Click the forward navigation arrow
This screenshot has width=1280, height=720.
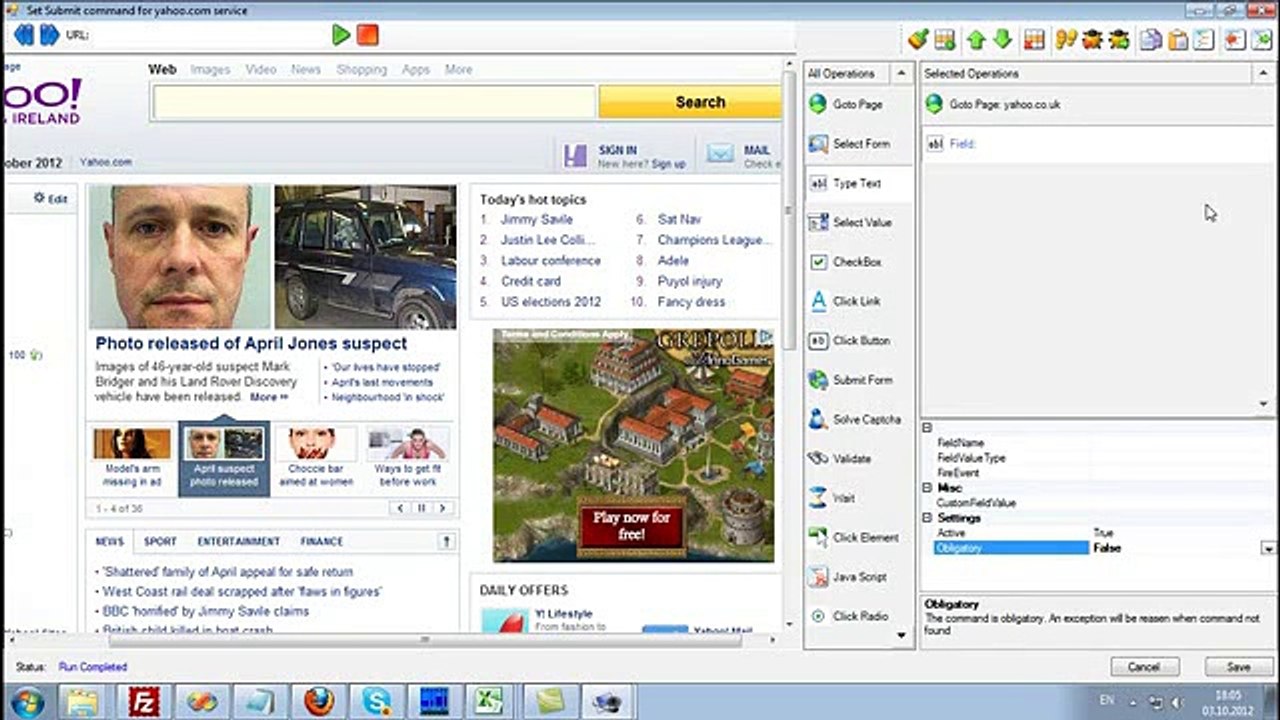49,35
